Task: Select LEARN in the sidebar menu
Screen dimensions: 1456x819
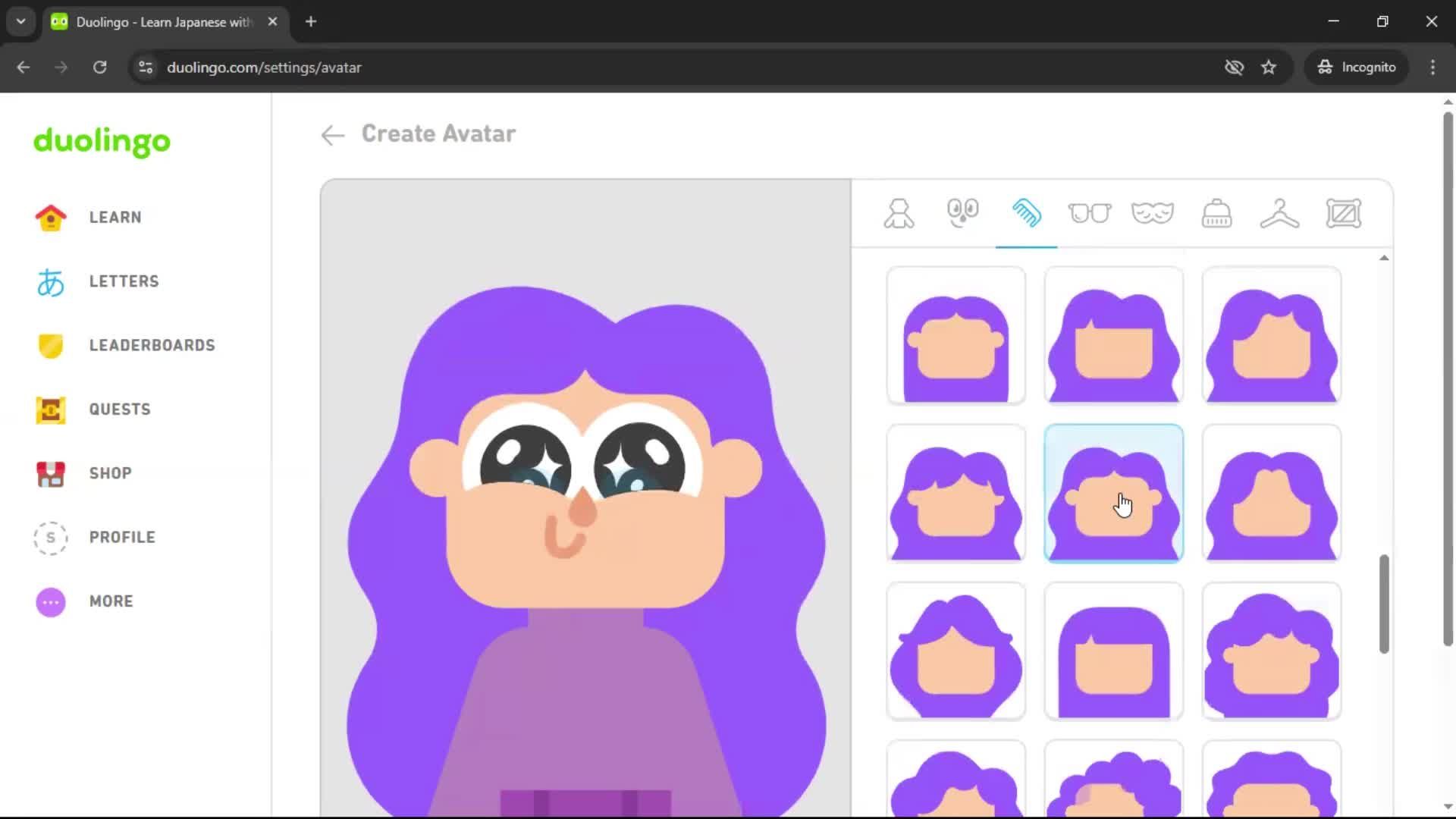Action: [115, 217]
